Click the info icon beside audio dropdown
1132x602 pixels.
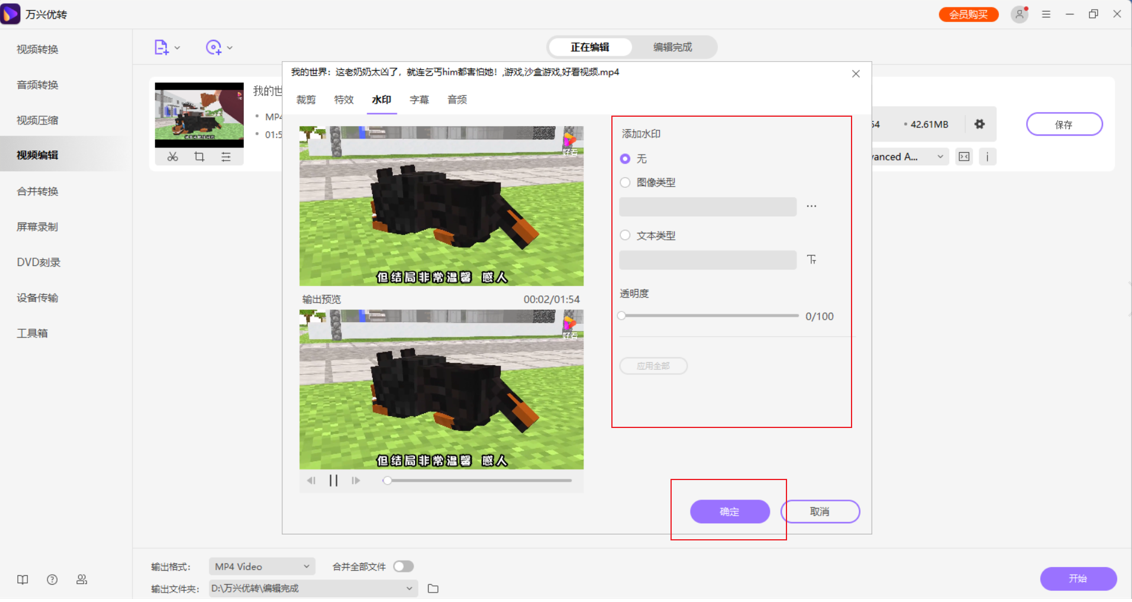click(988, 157)
